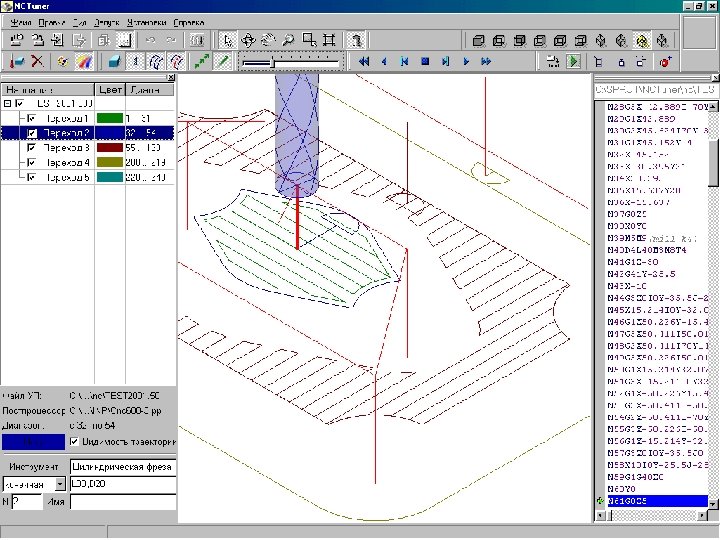The width and height of the screenshot is (720, 540).
Task: Click the red X delete icon
Action: point(37,62)
